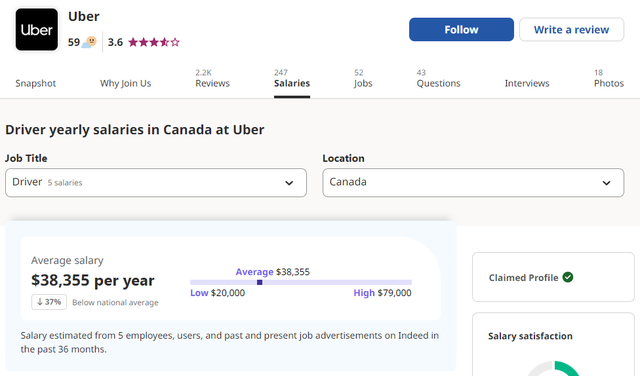Image resolution: width=640 pixels, height=376 pixels.
Task: Click the Claimed Profile green checkmark
Action: 568,277
